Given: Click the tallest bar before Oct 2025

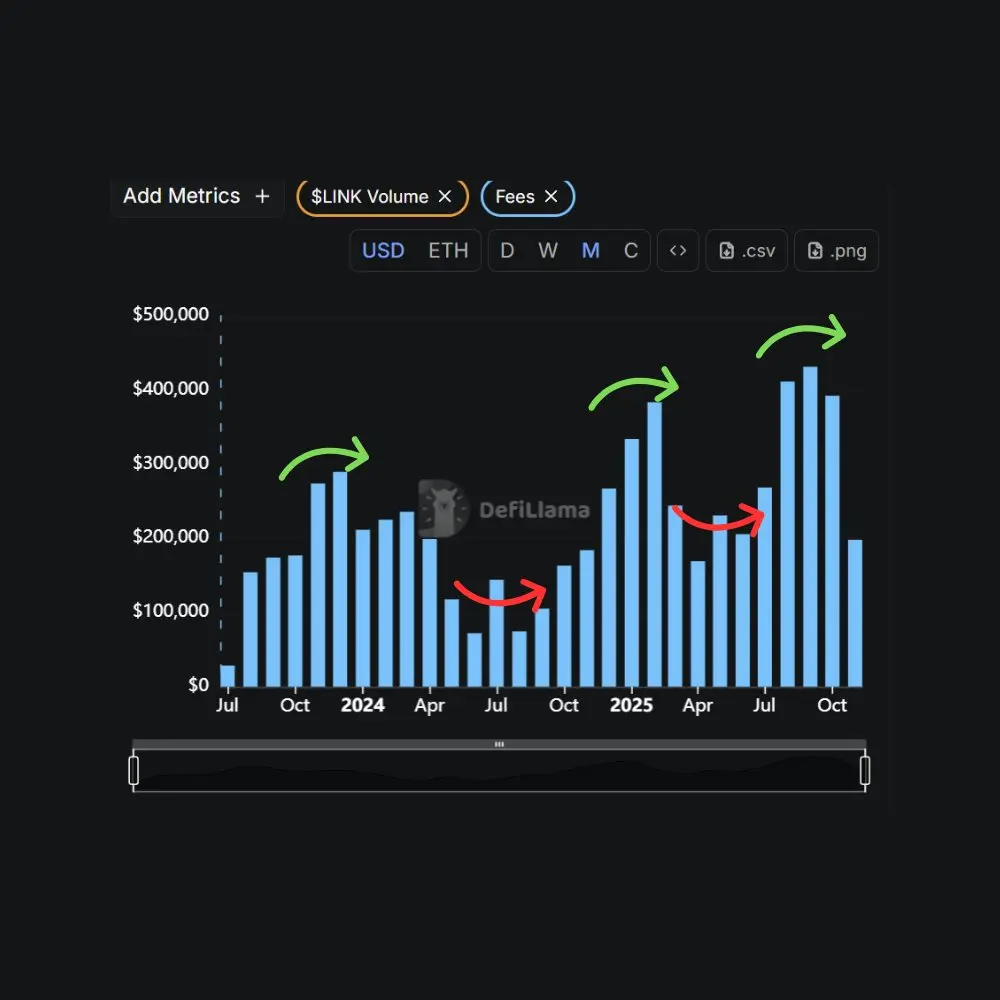Looking at the screenshot, I should (x=810, y=526).
